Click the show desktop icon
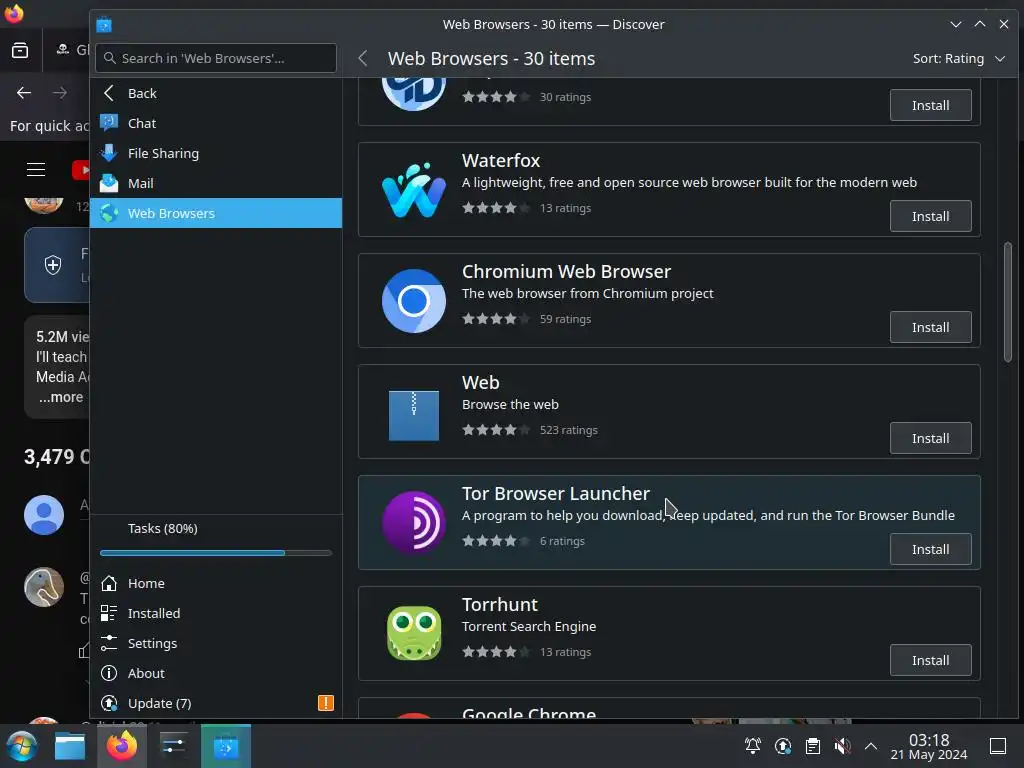Screen dimensions: 1024x768 click(x=998, y=746)
